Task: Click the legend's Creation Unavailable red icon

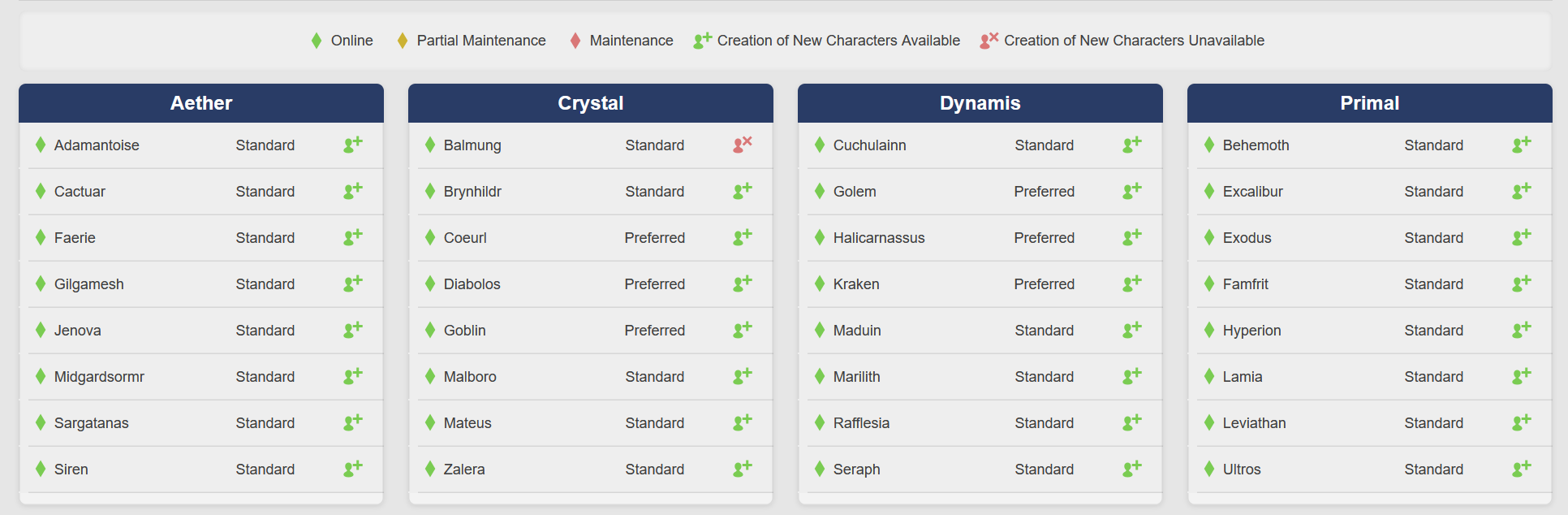Action: click(989, 41)
